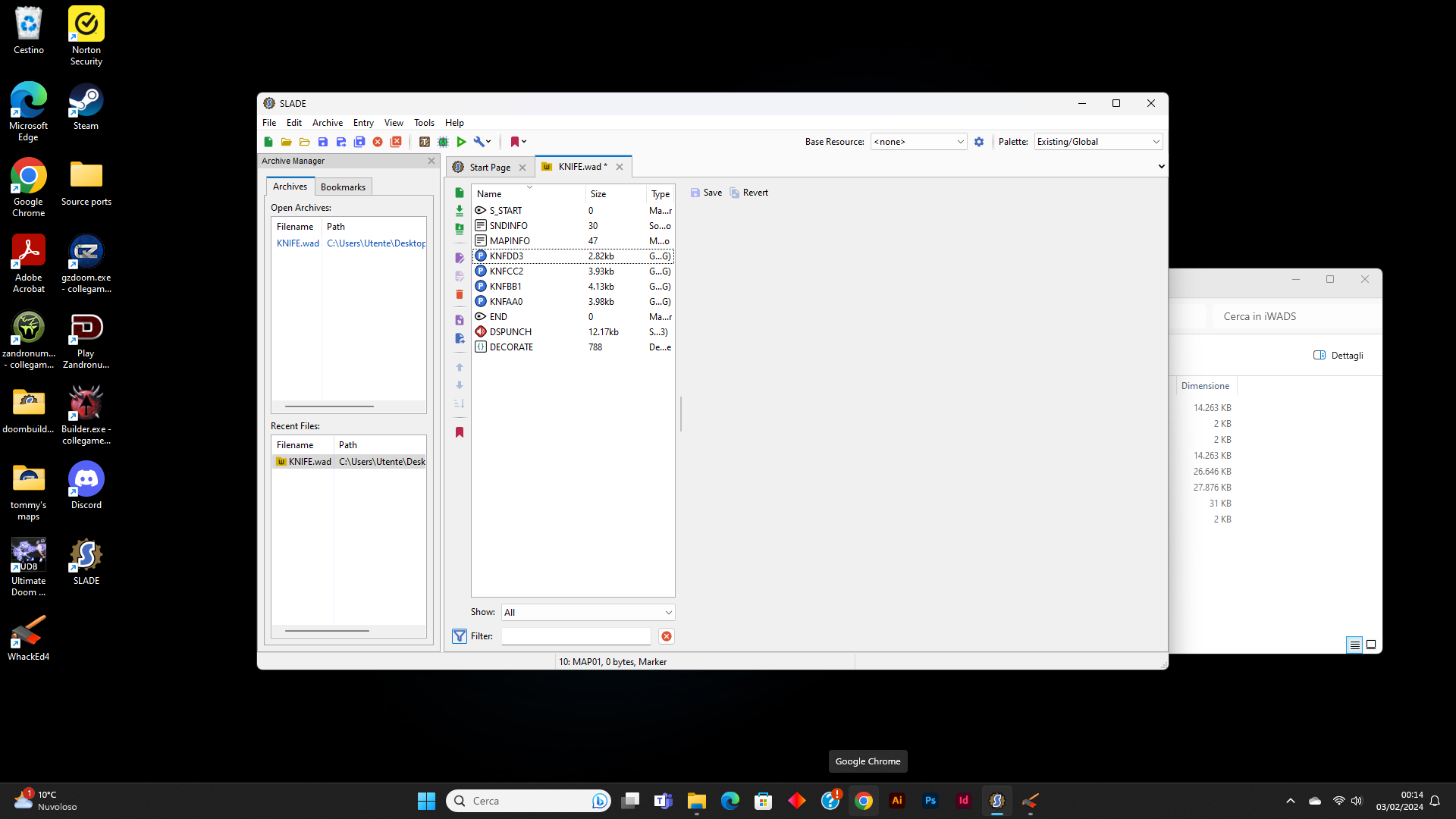Switch to Bookmarks tab
Screen dimensions: 1456x819
(343, 186)
